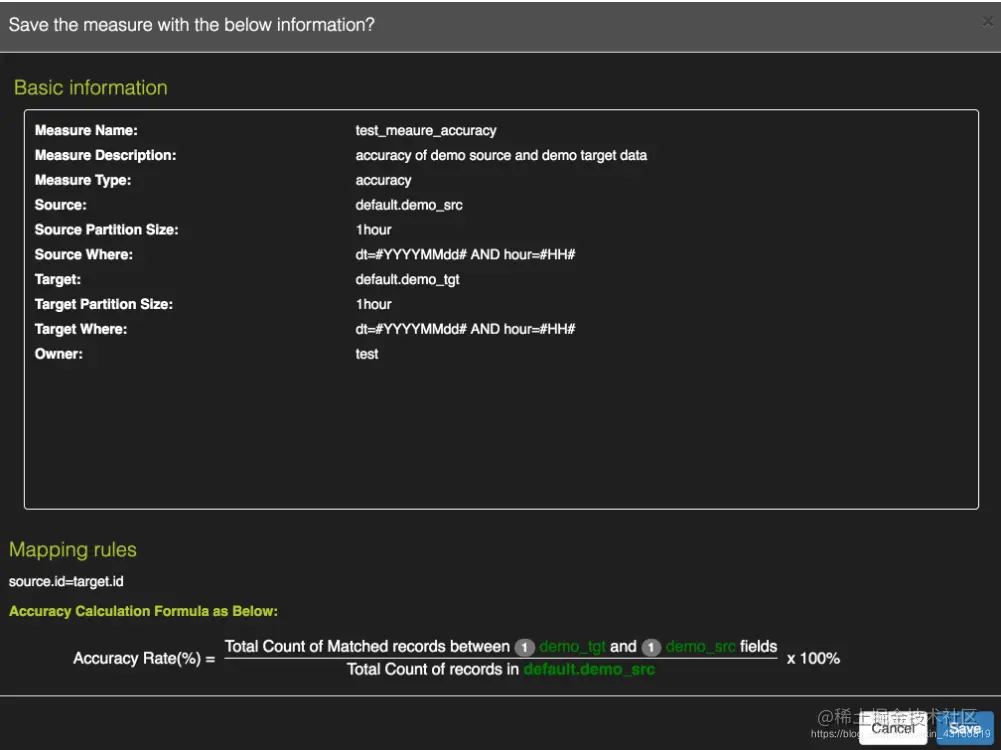
Task: Click dialog title 'Save the measure with the below information?'
Action: point(192,25)
